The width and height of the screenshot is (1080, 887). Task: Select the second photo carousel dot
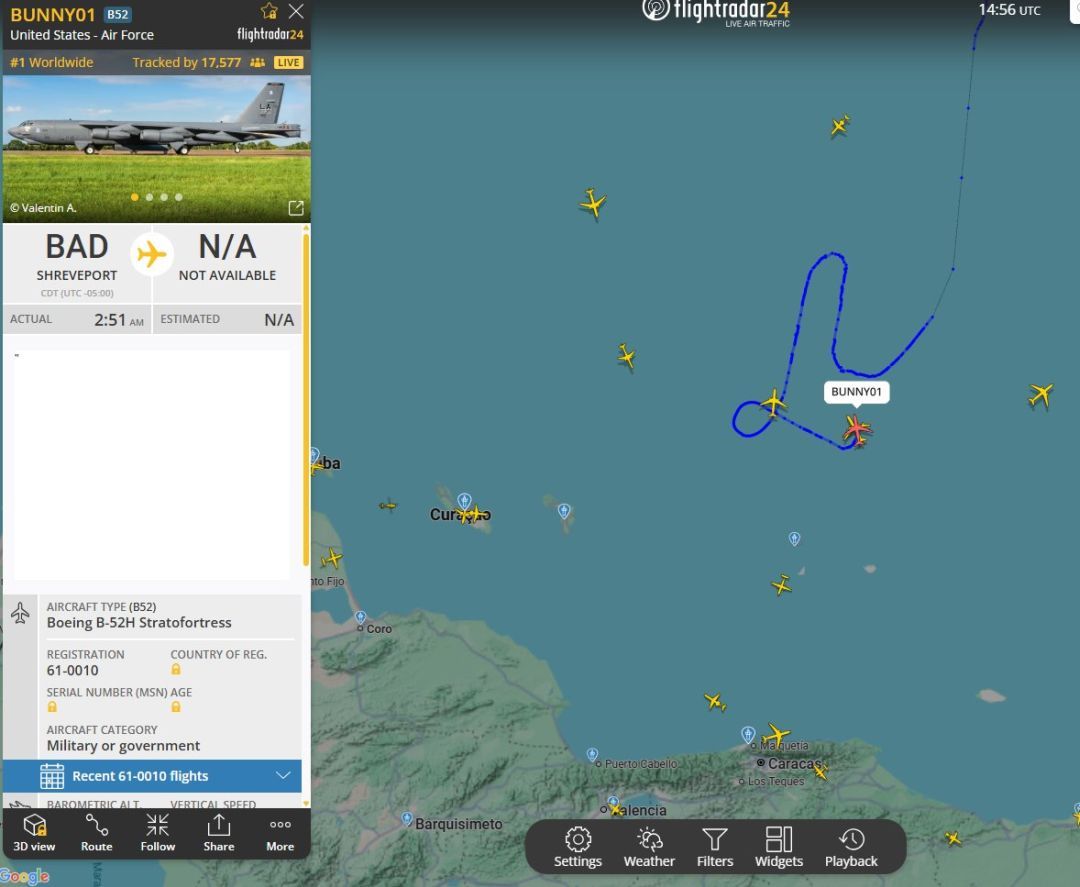(x=150, y=197)
